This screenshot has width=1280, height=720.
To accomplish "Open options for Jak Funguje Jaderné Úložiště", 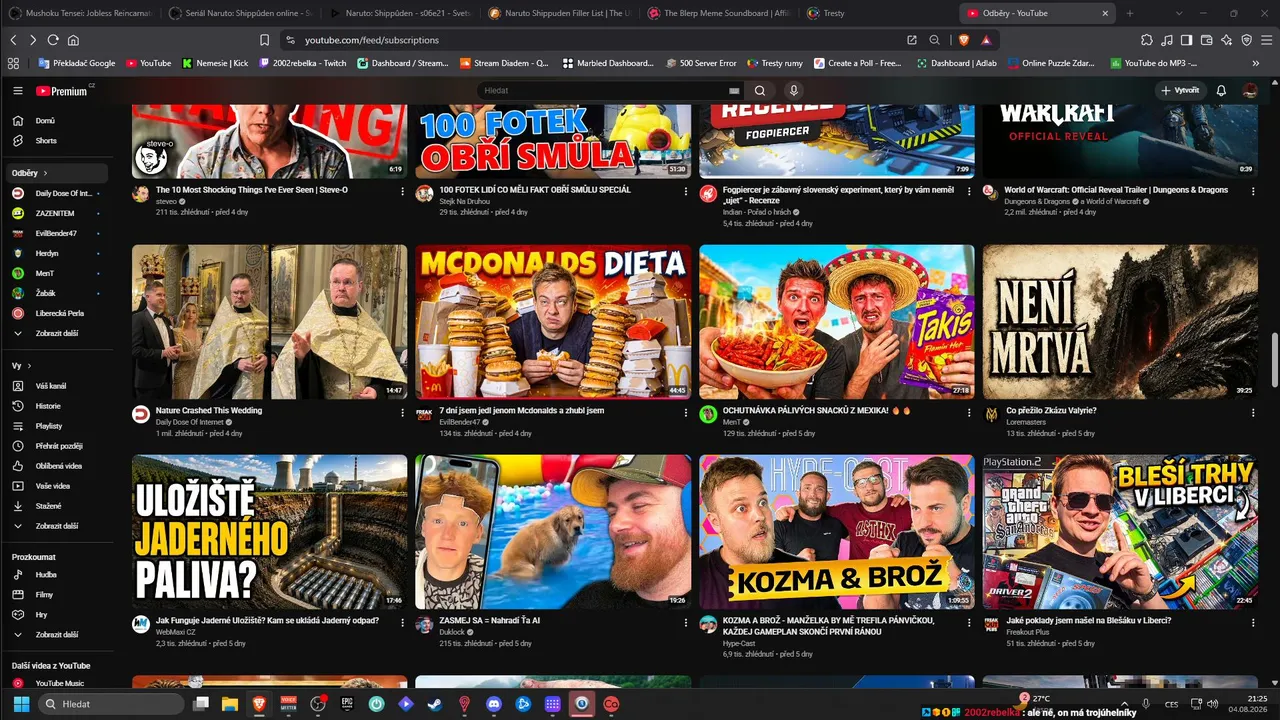I will coord(401,621).
